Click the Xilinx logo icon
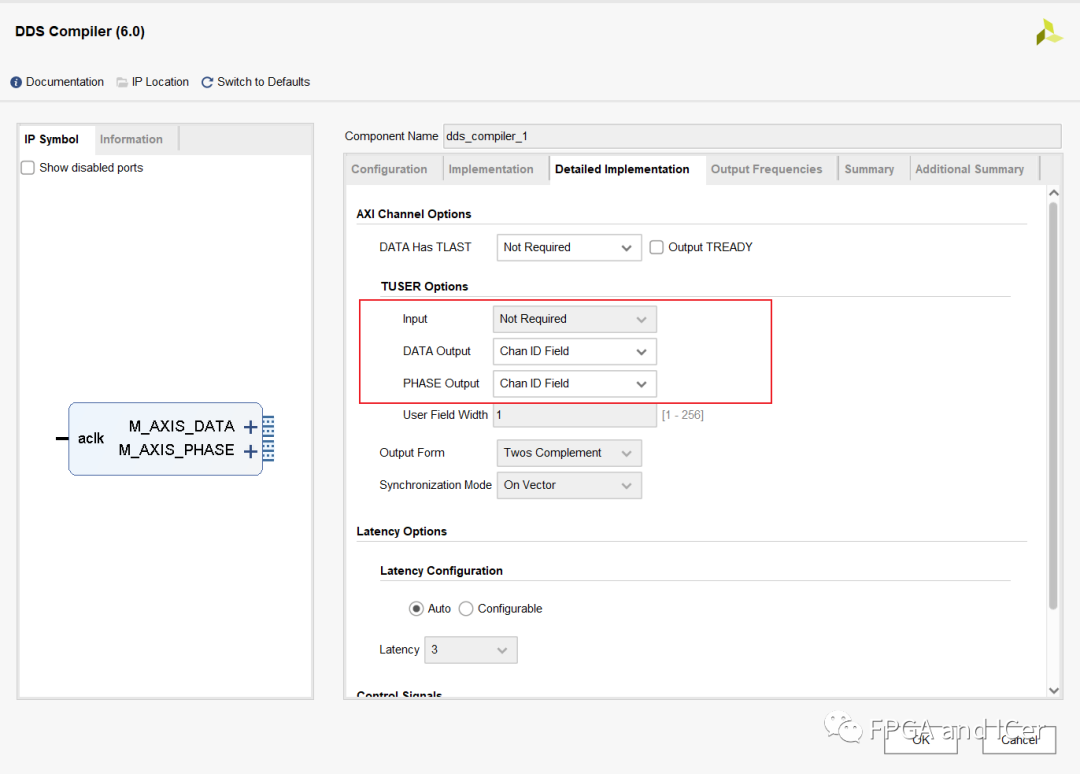Screen dimensions: 1080x774 point(1049,32)
